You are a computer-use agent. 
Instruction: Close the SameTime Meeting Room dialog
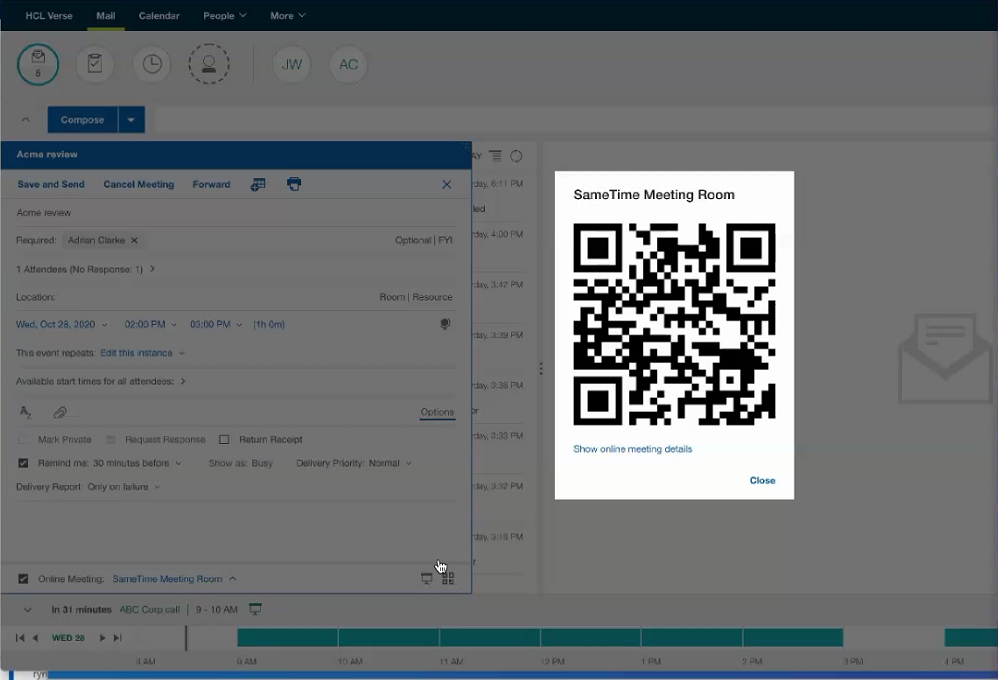click(x=762, y=481)
